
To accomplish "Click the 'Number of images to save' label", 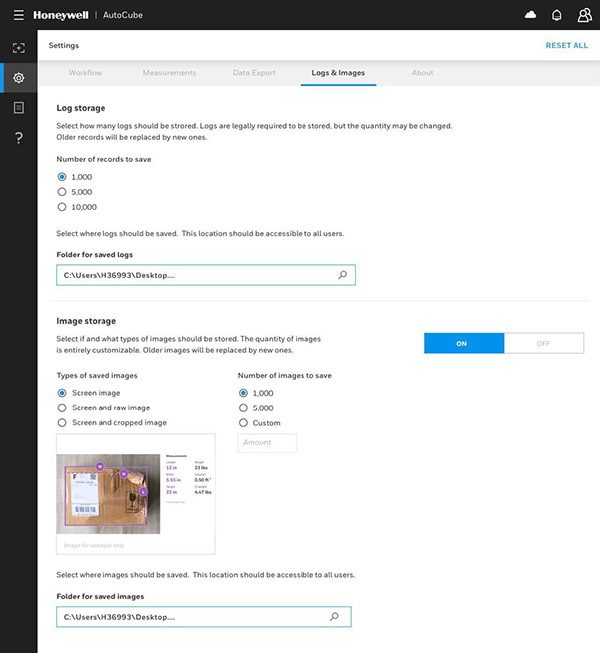I will [x=285, y=376].
